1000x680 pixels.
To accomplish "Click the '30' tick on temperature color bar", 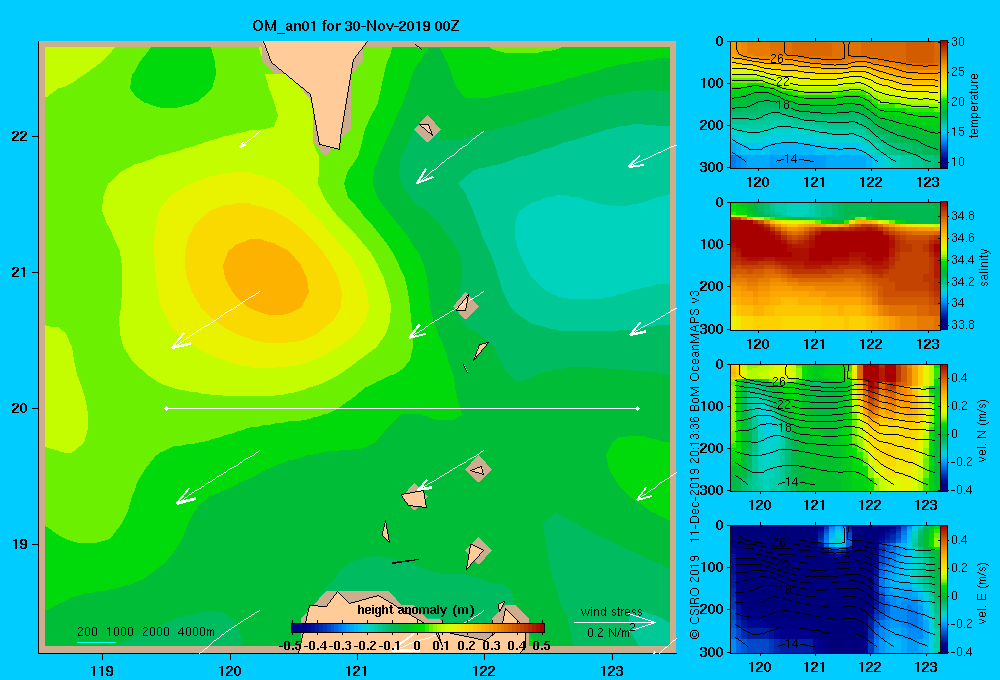I will 957,42.
